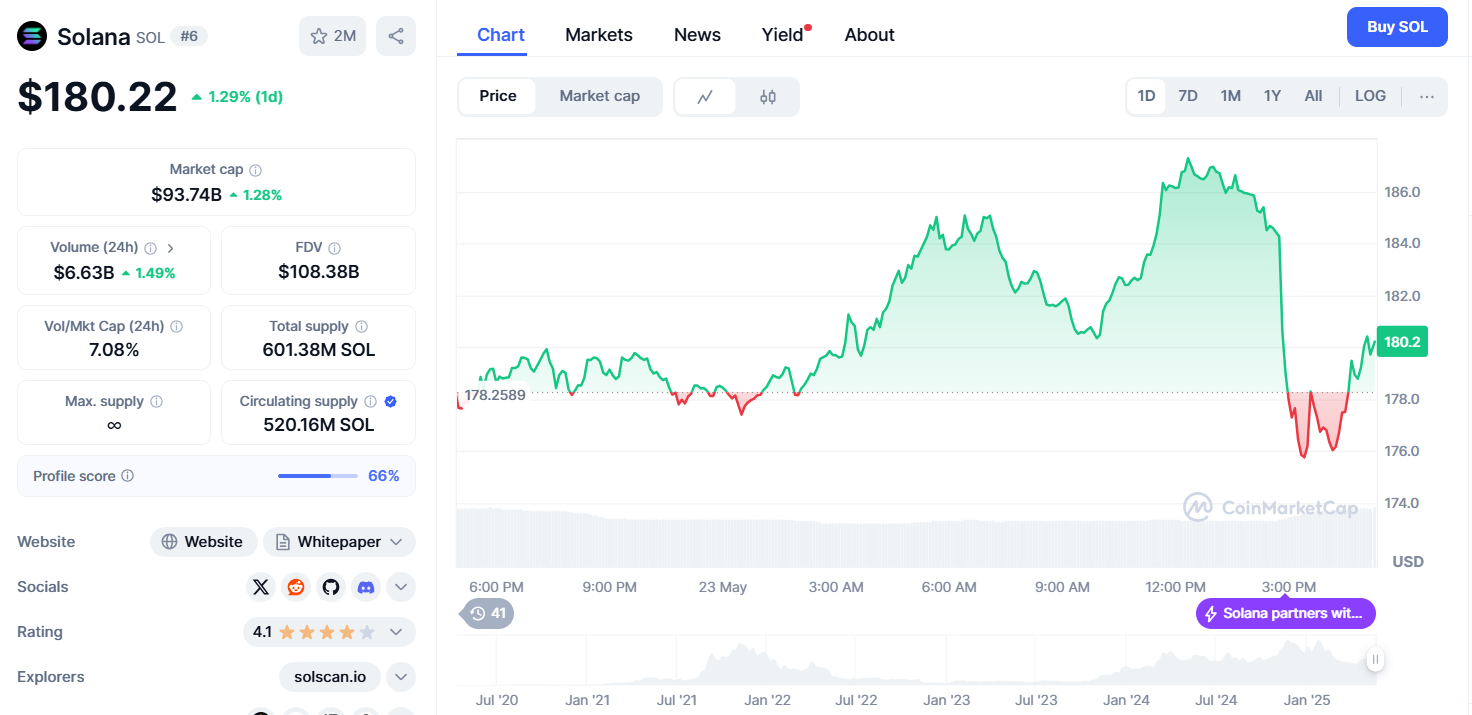Screen dimensions: 1472x715
Task: Switch to line chart view icon
Action: (706, 97)
